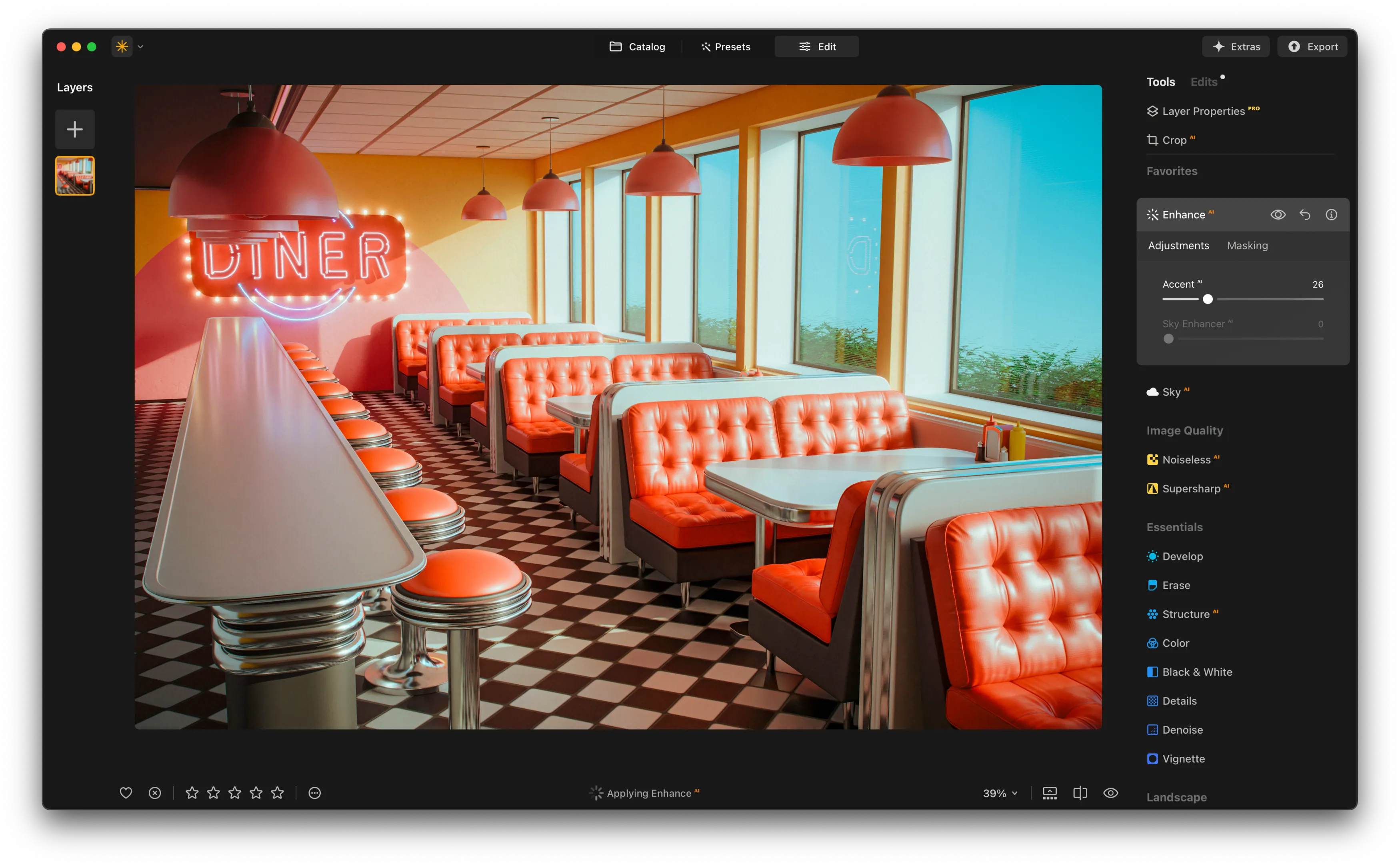1400x866 pixels.
Task: Switch to the Masking tab
Action: pyautogui.click(x=1247, y=246)
